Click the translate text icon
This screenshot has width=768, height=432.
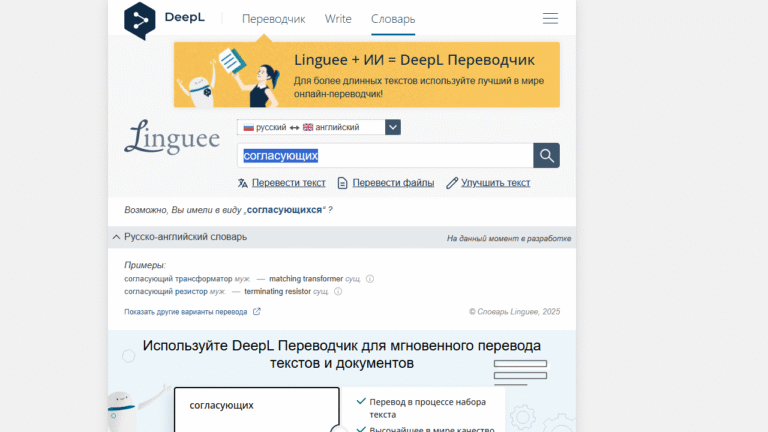click(242, 183)
